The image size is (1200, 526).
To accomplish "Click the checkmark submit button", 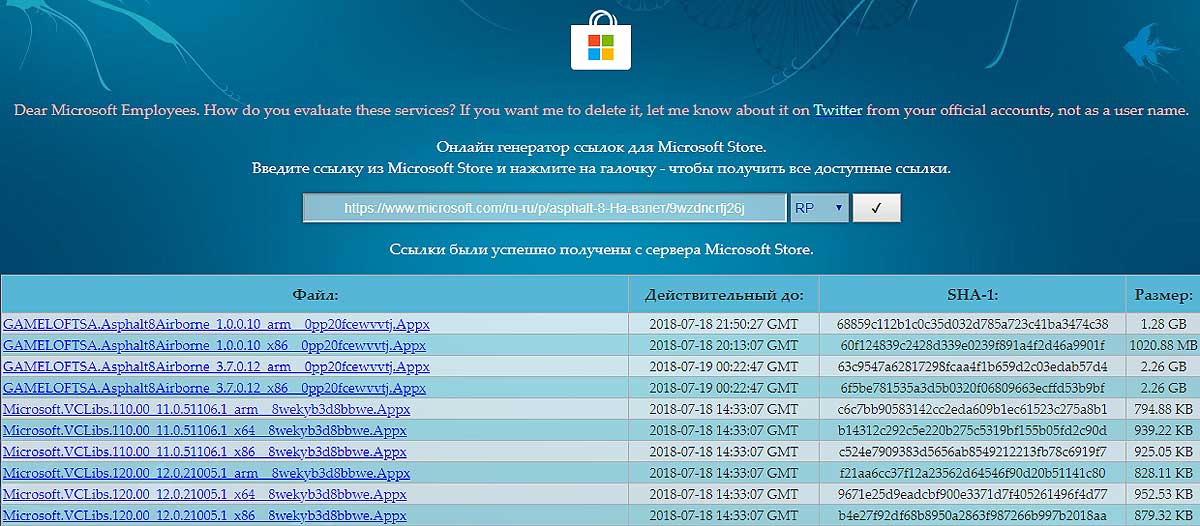I will click(876, 208).
